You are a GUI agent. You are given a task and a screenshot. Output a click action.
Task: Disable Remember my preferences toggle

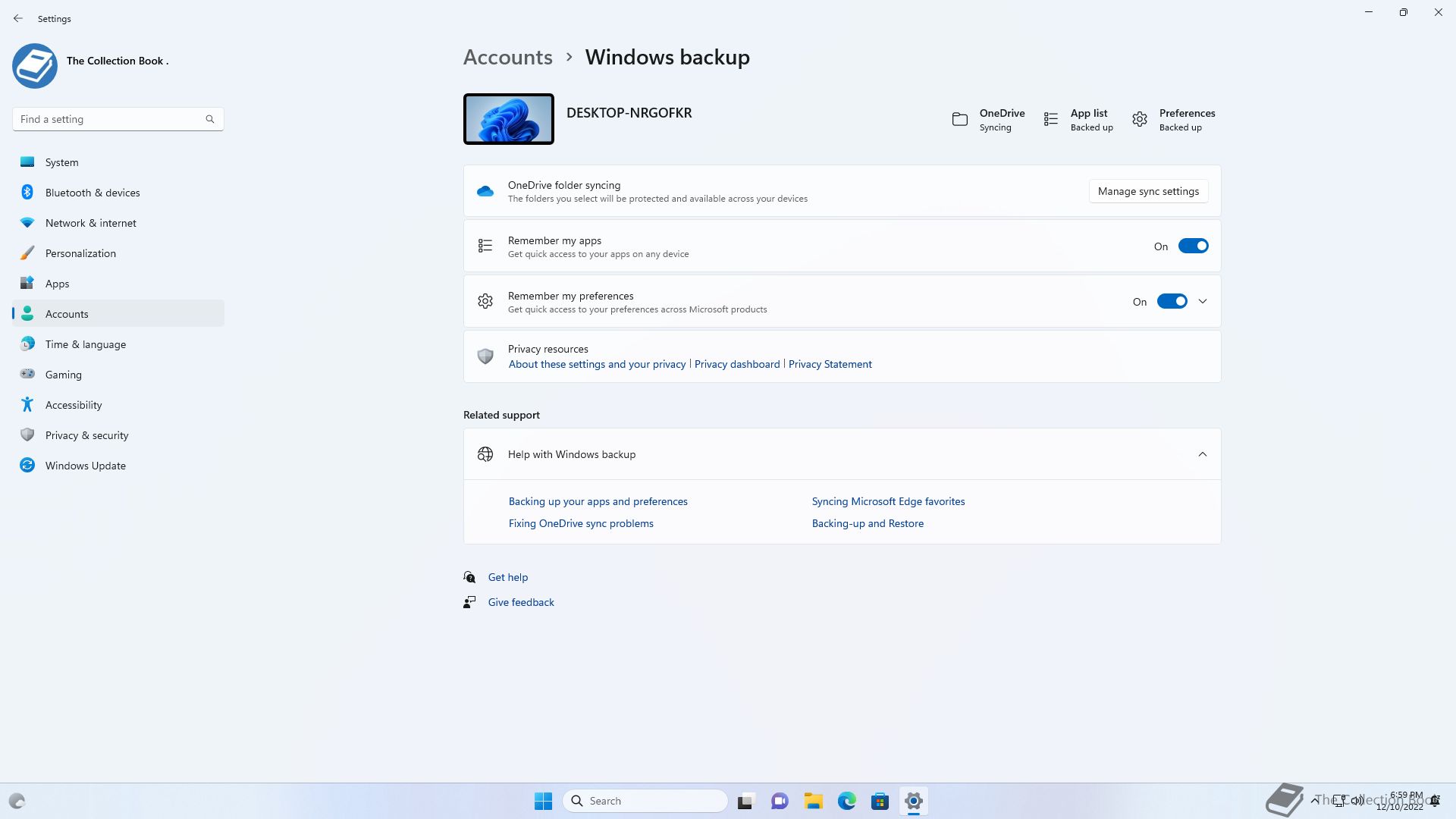(1172, 301)
